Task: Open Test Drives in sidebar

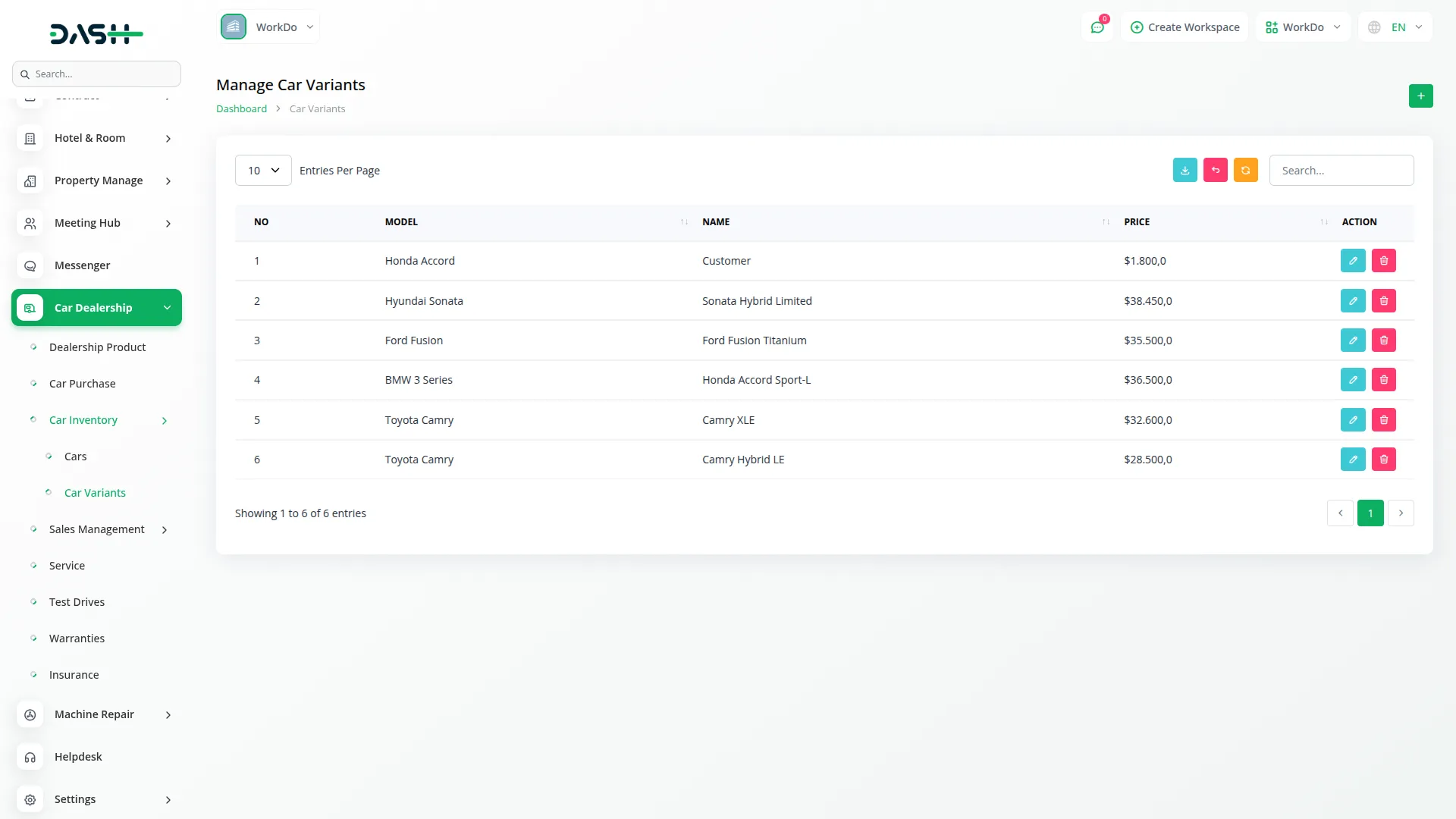Action: 77,602
